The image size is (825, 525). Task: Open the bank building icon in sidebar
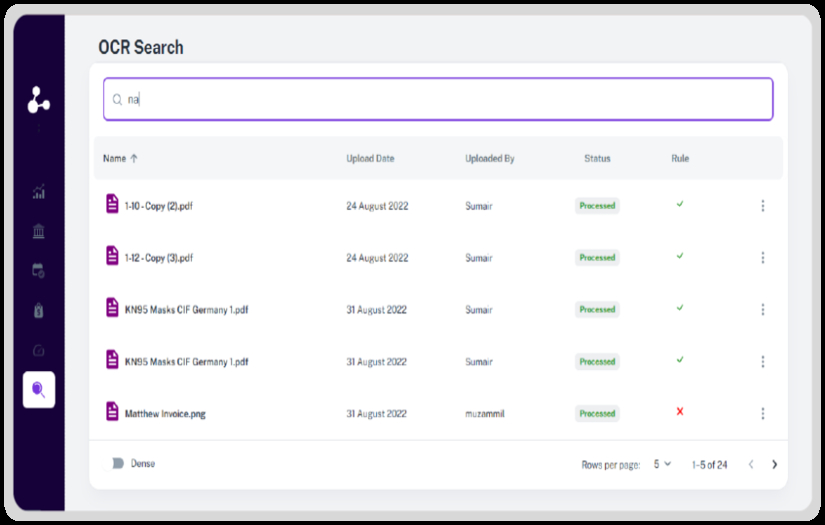[x=39, y=231]
